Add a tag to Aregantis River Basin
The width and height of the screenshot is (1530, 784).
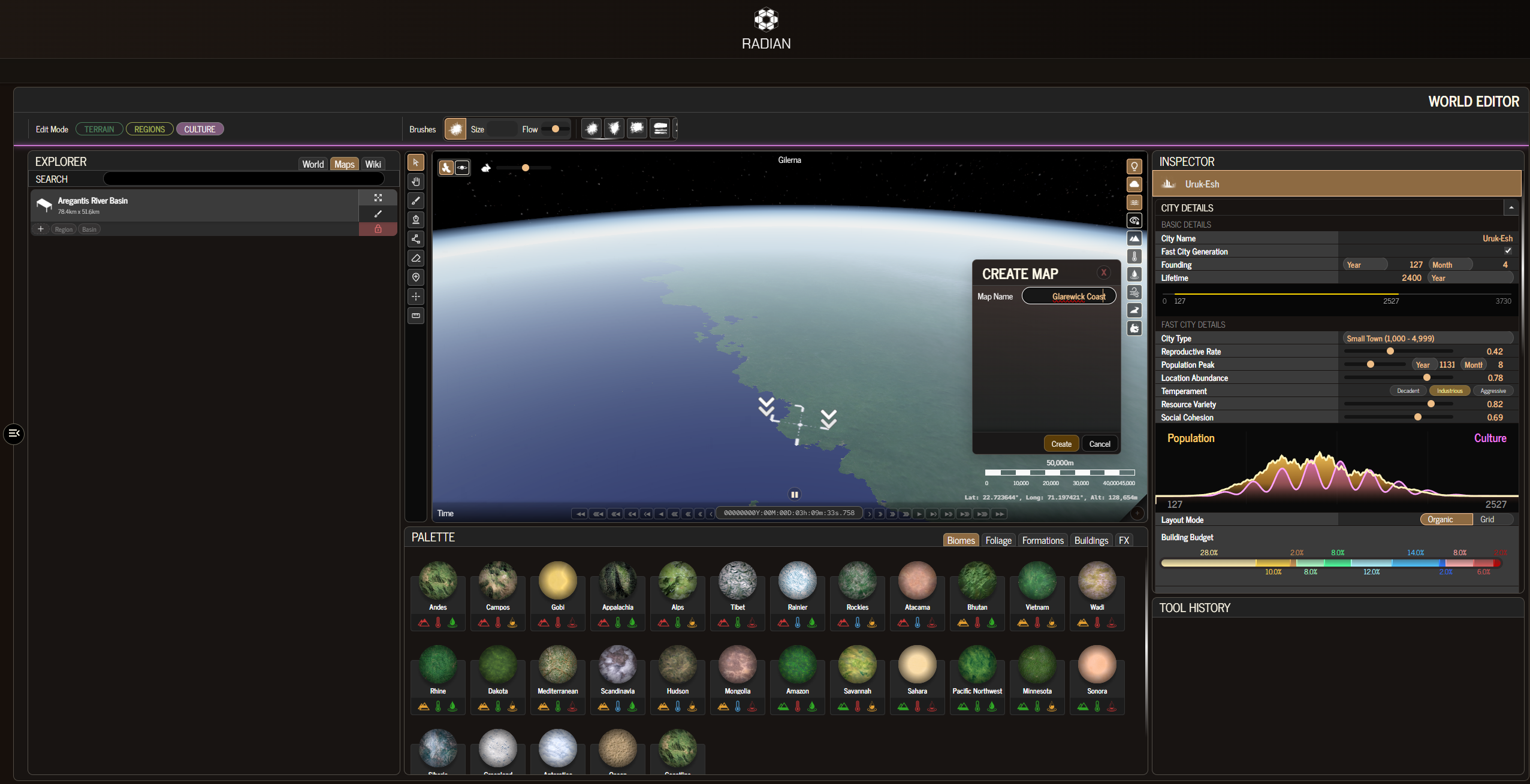tap(41, 229)
